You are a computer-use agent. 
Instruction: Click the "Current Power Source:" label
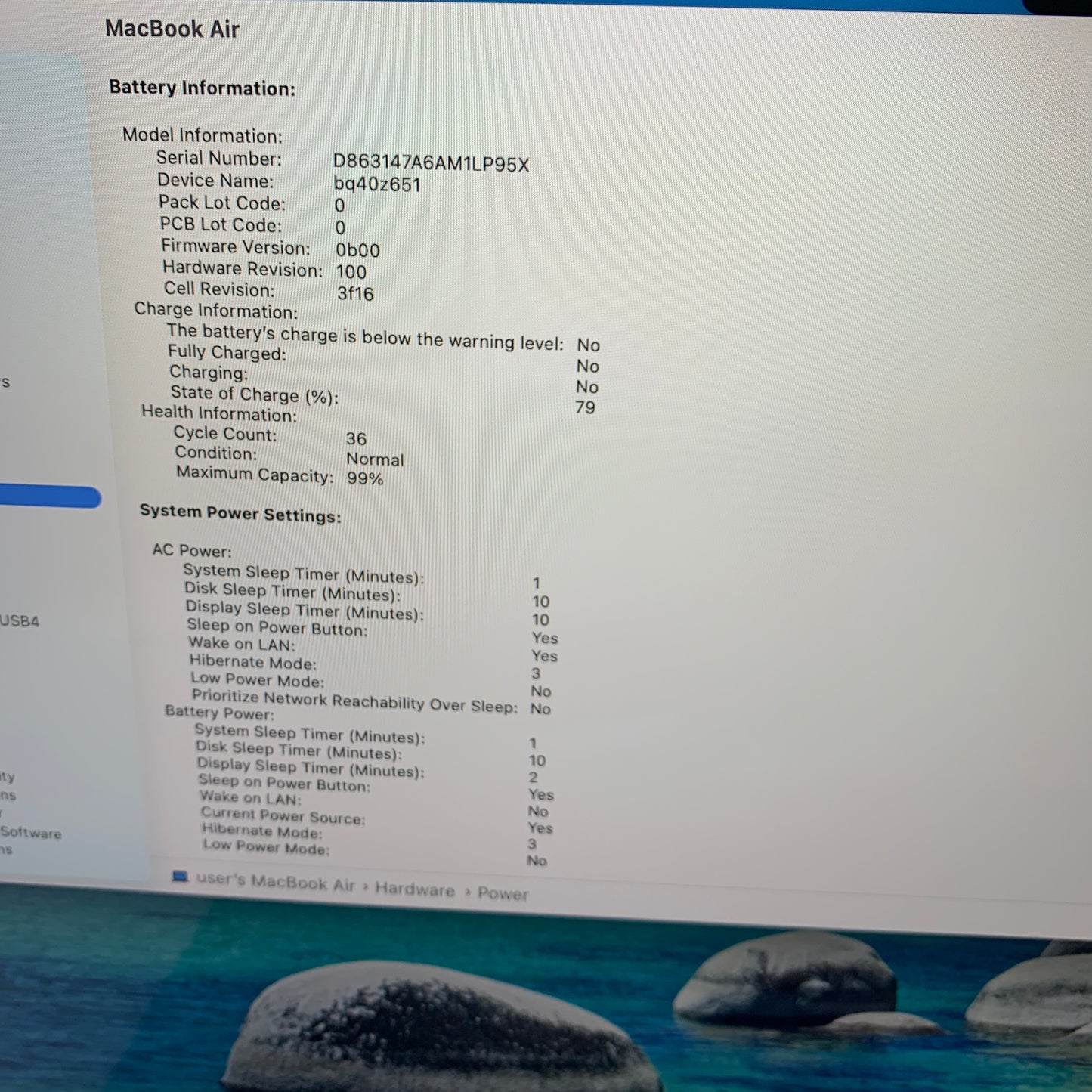coord(283,816)
